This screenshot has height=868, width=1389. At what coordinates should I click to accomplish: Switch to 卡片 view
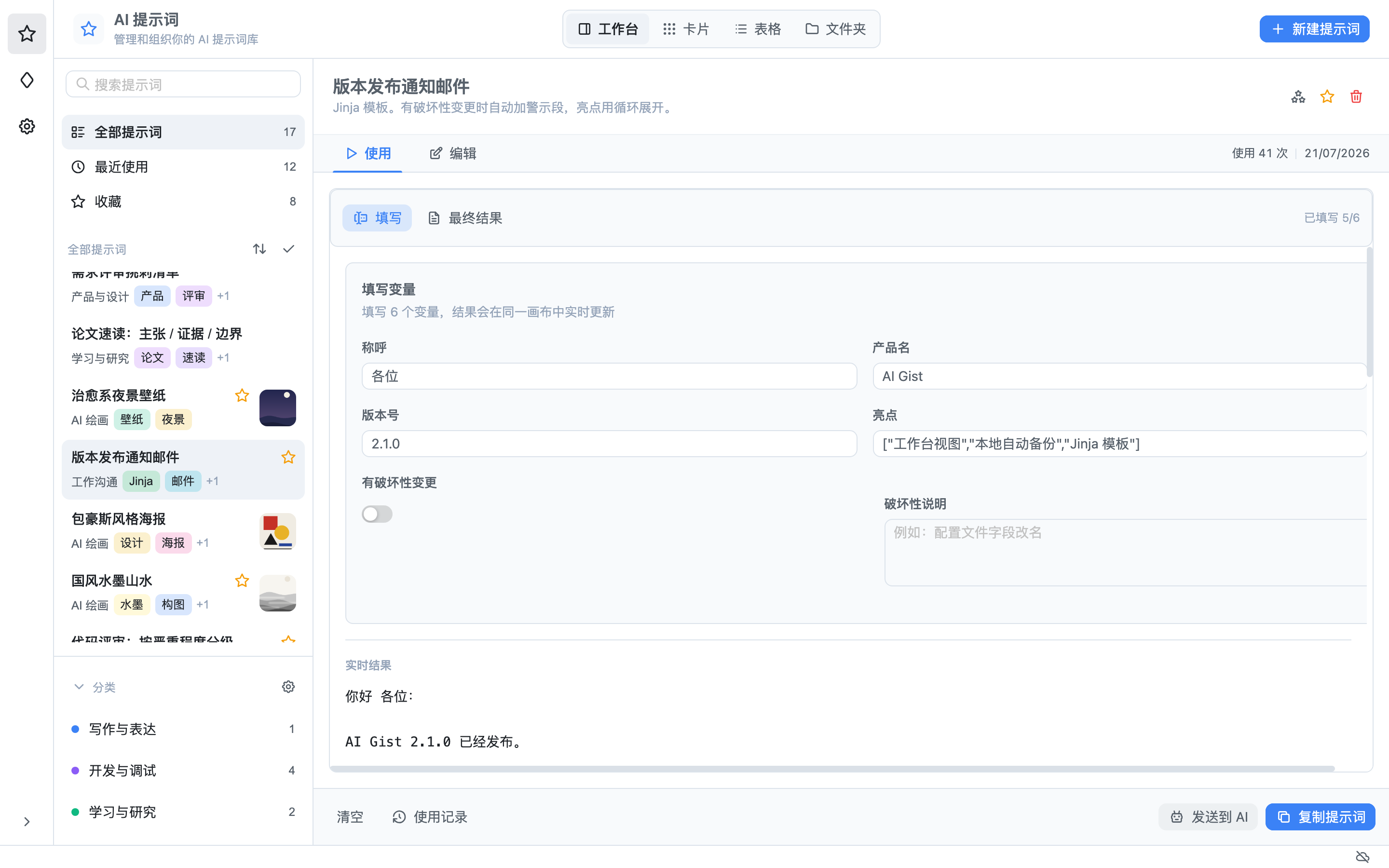(686, 29)
